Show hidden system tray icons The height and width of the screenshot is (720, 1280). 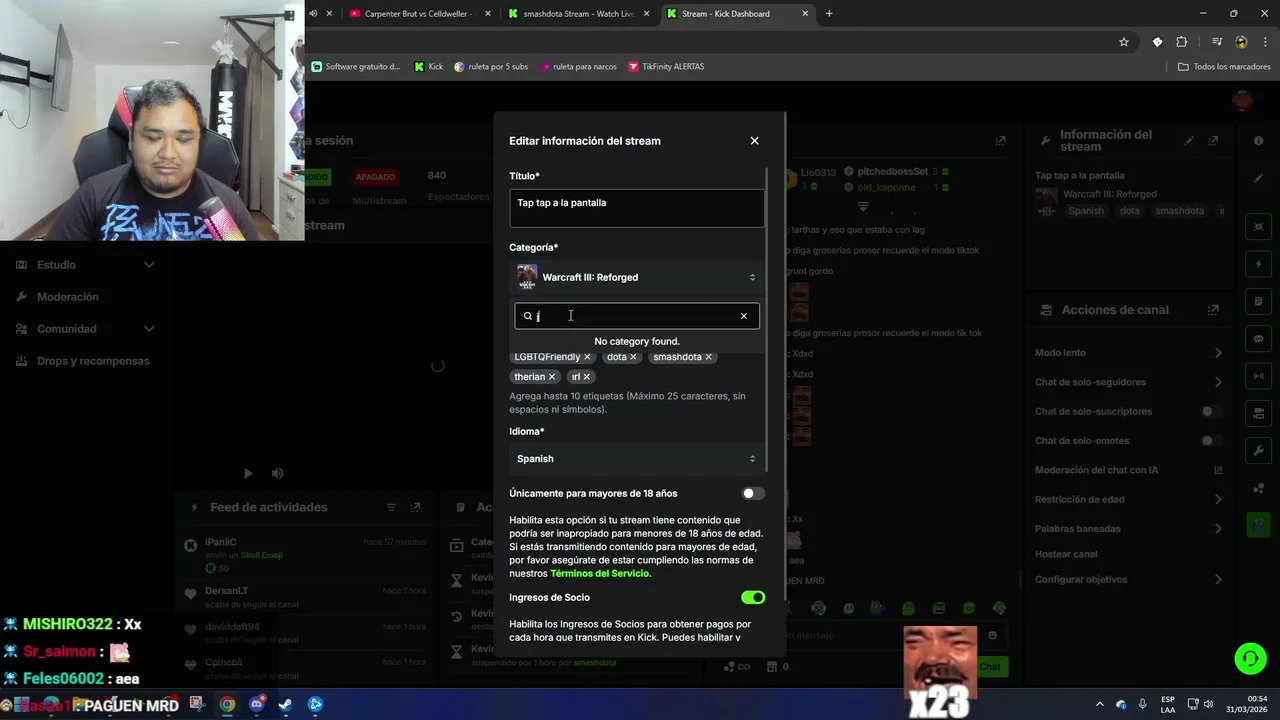tap(1100, 704)
